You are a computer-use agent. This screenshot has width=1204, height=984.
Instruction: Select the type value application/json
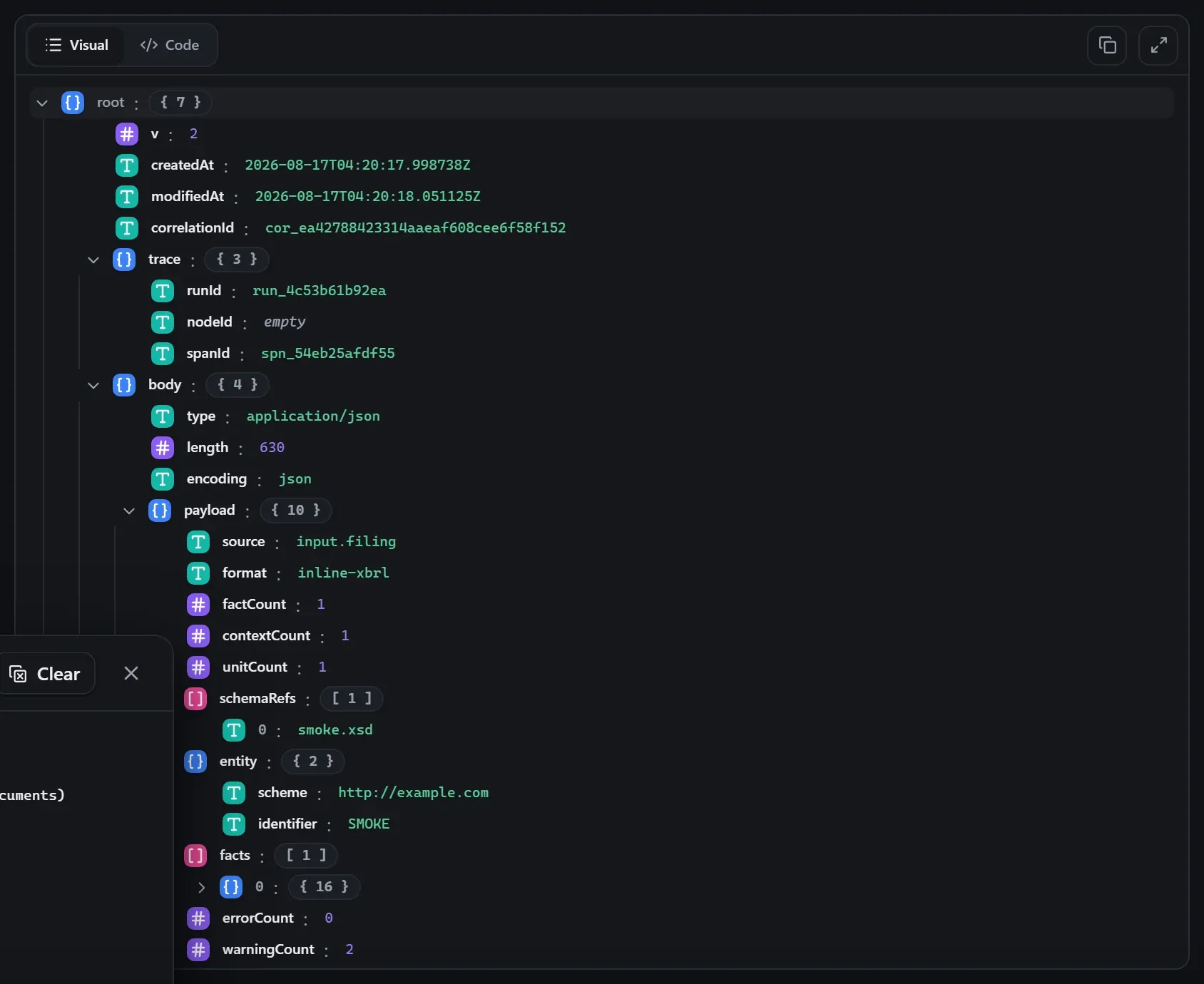(313, 416)
